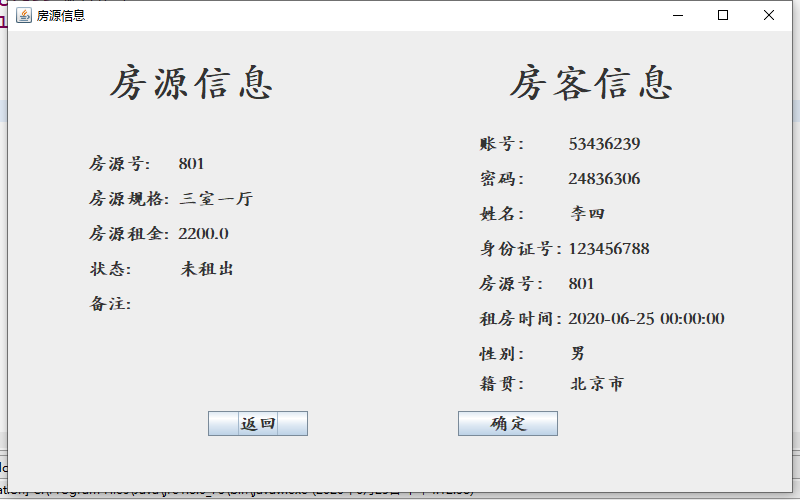This screenshot has height=500, width=800.
Task: Select rental time 2020-06-25 00:00:00
Action: [x=646, y=319]
